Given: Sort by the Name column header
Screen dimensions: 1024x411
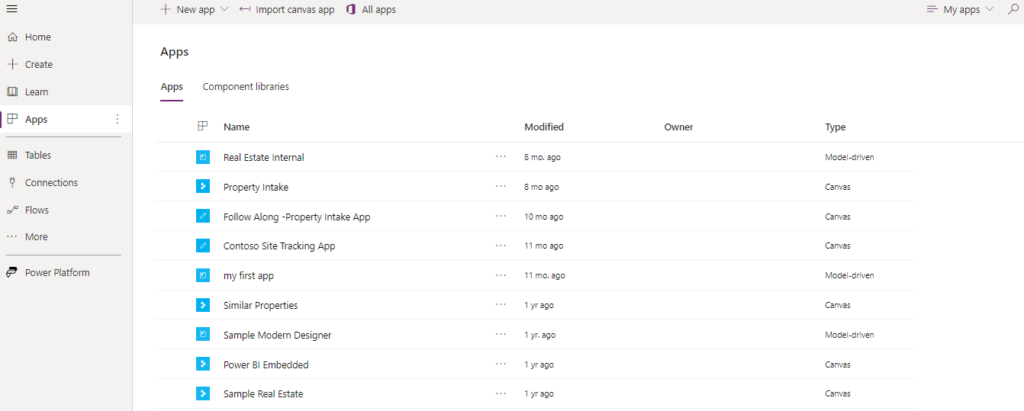Looking at the screenshot, I should 236,127.
